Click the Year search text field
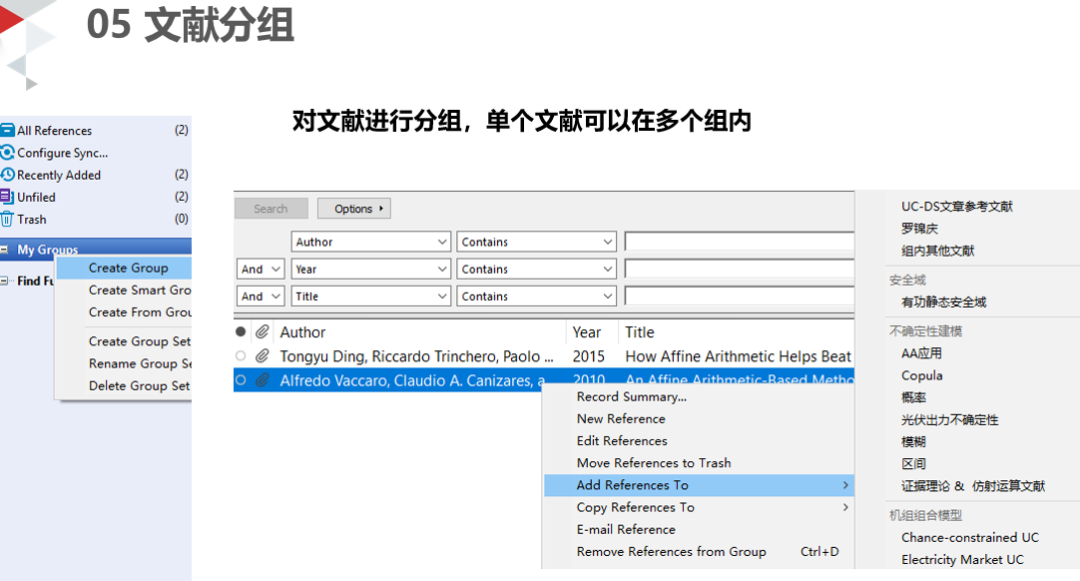Viewport: 1080px width, 581px height. point(739,269)
